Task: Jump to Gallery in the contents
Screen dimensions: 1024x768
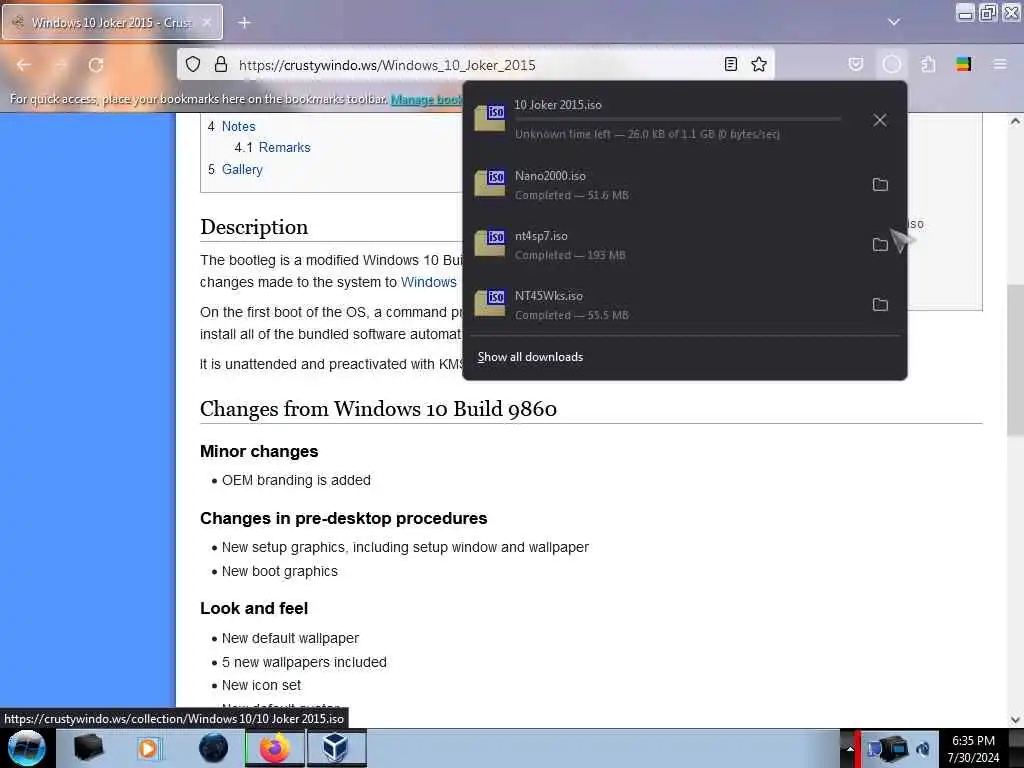Action: 242,170
